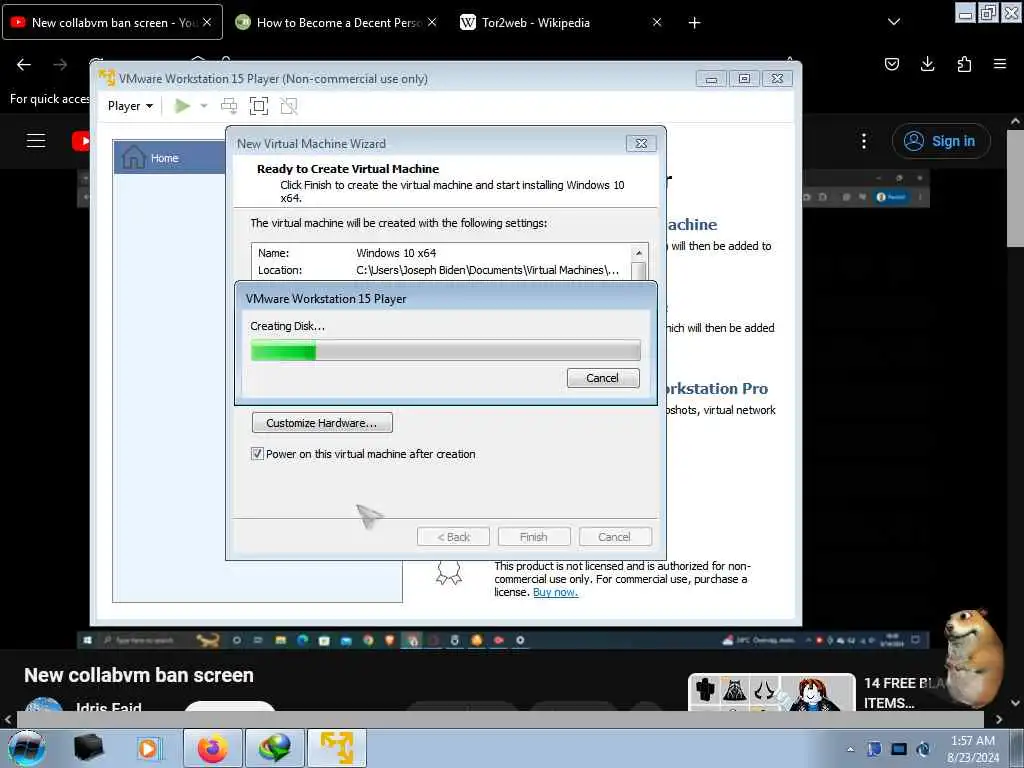Click the VMware logo in title bar
Screen dimensions: 1024x768
point(106,78)
